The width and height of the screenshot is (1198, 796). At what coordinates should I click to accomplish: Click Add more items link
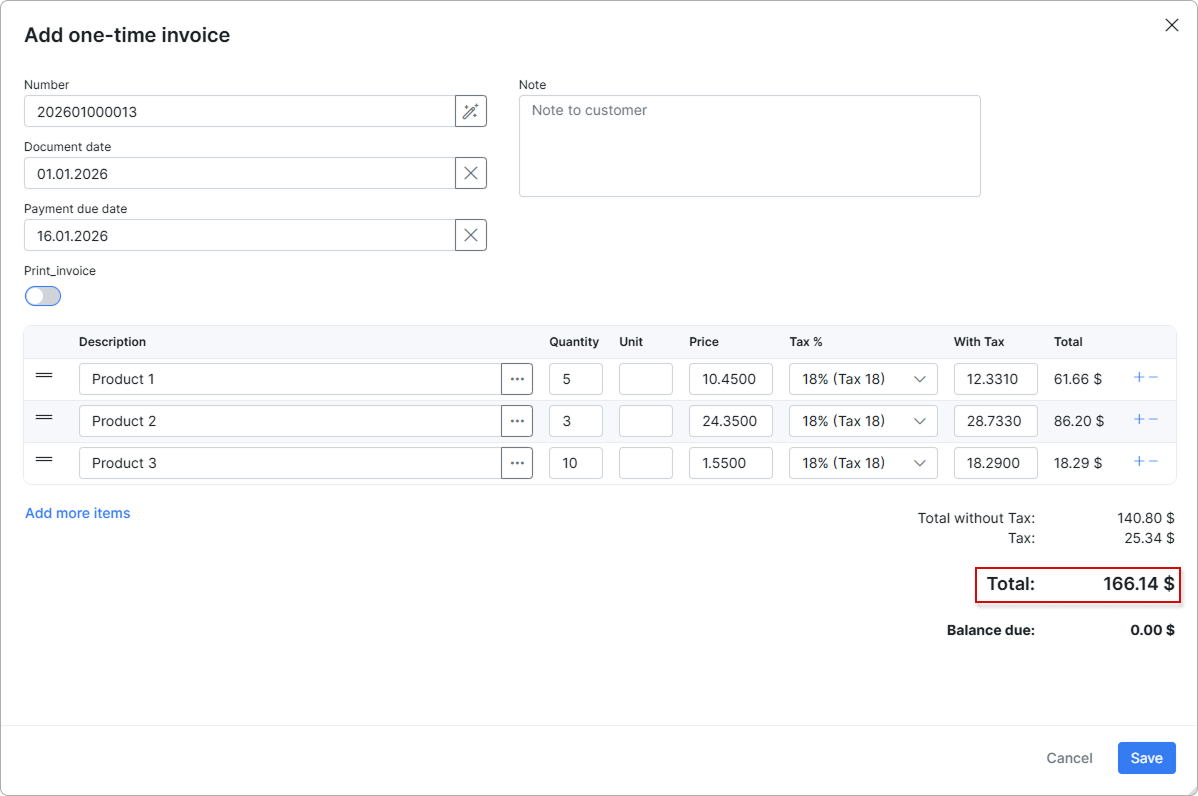(x=78, y=513)
